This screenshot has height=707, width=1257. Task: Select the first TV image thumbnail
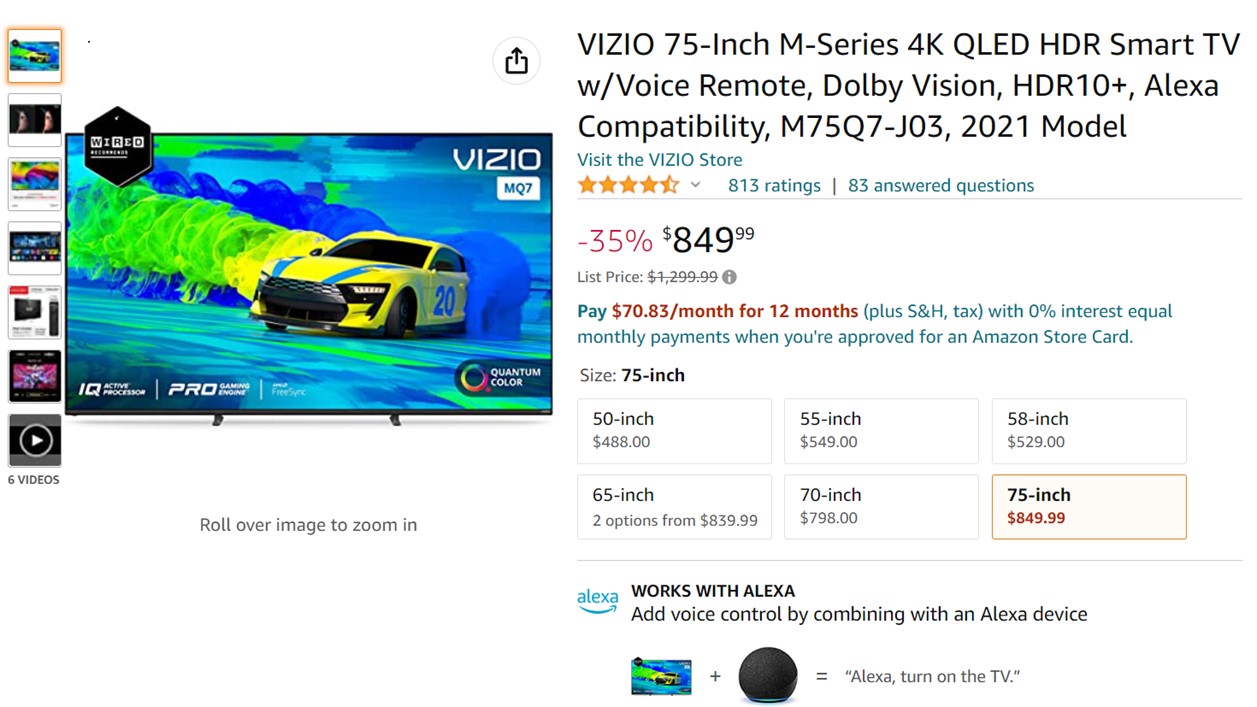pos(35,56)
